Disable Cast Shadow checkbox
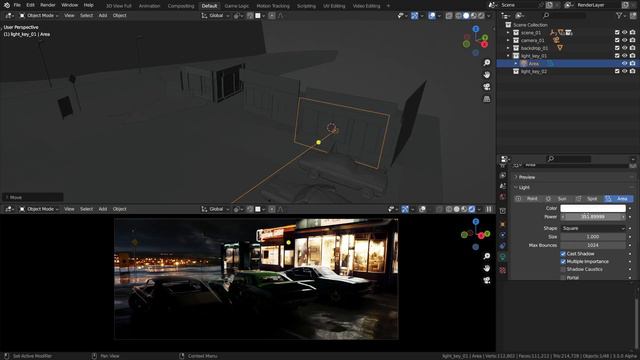Image resolution: width=640 pixels, height=360 pixels. 563,254
